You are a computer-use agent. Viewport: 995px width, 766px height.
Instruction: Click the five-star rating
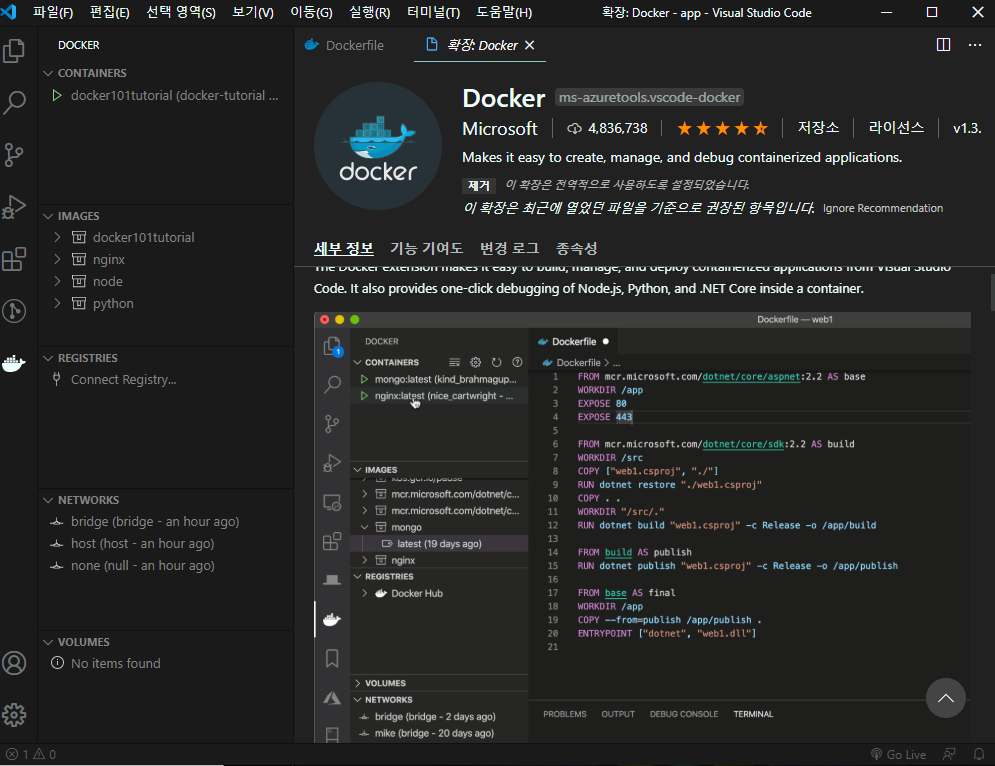pyautogui.click(x=722, y=129)
